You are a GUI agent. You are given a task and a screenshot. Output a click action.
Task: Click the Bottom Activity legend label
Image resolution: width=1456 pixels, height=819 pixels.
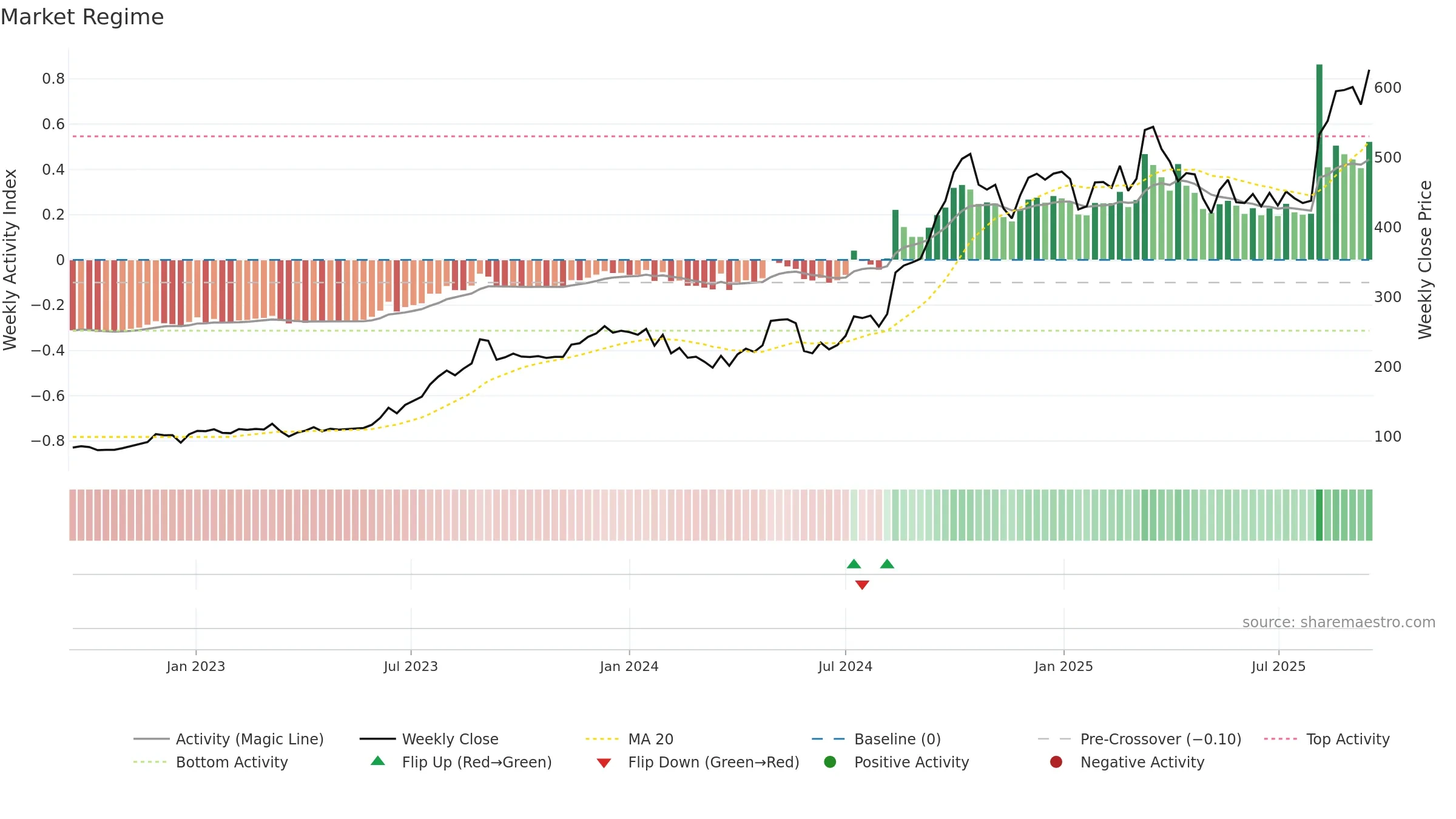[232, 762]
